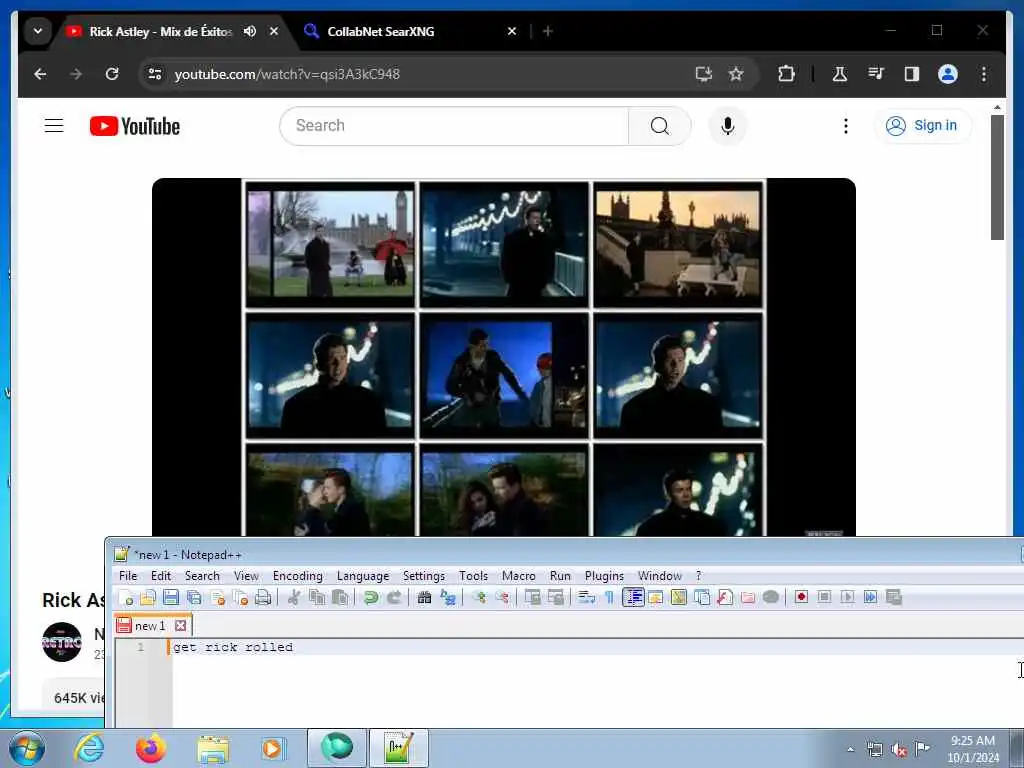The width and height of the screenshot is (1024, 768).
Task: Click the YouTube search input field
Action: (454, 125)
